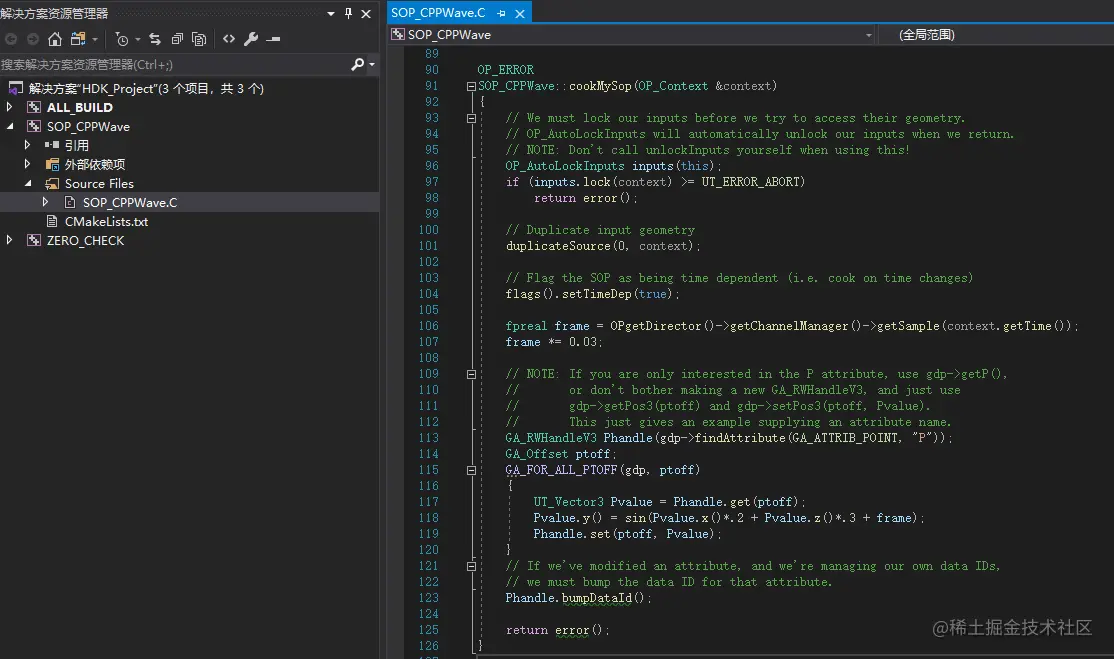
Task: Click the ZERO_CHECK project icon
Action: (x=33, y=241)
